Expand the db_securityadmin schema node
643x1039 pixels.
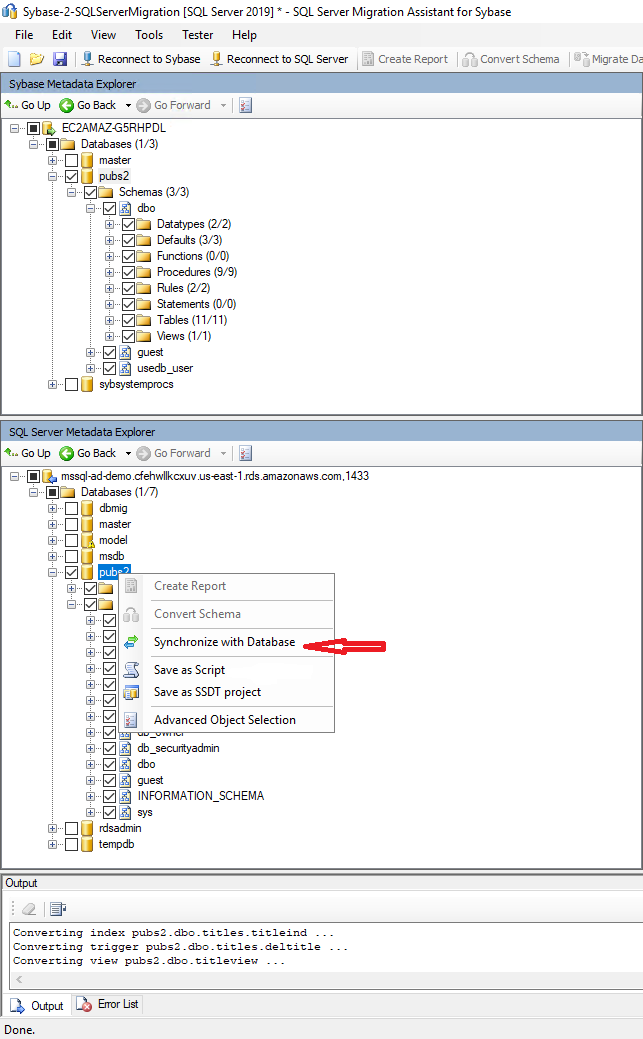[90, 748]
